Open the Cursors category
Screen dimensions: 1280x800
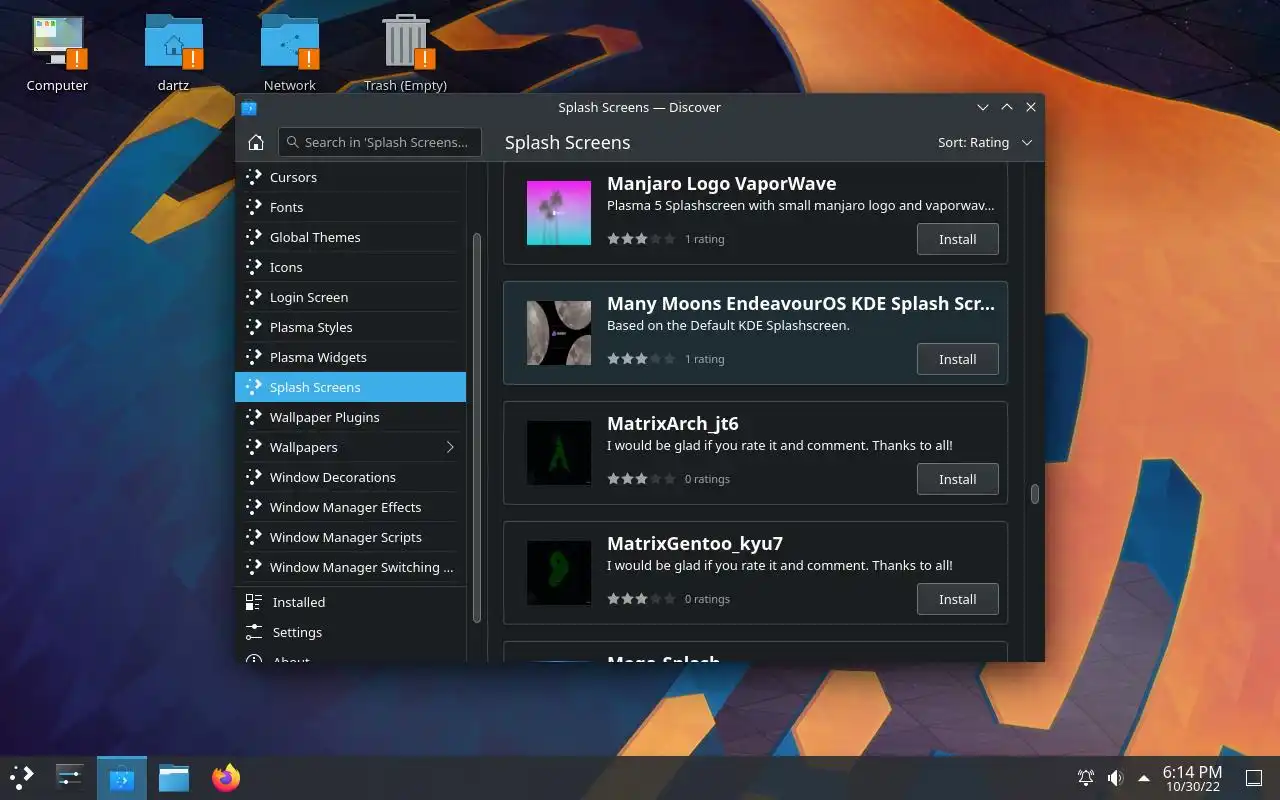coord(350,177)
